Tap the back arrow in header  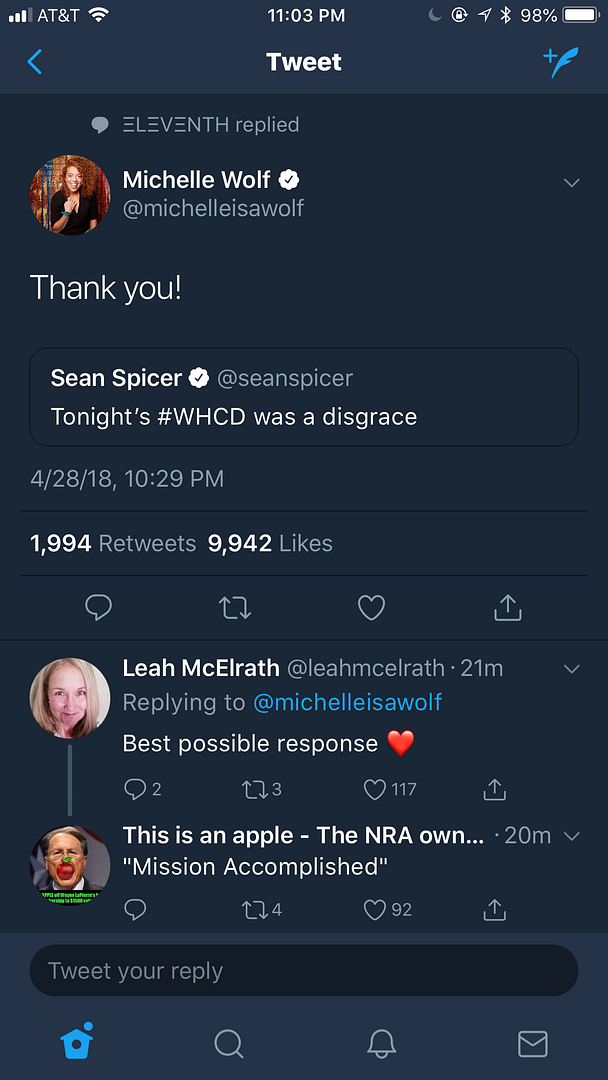(35, 62)
